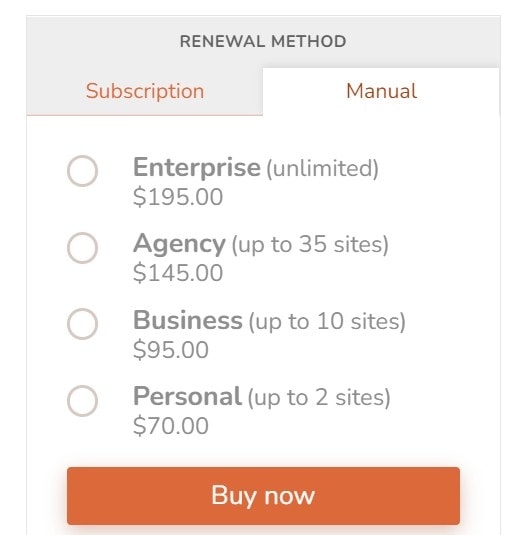This screenshot has height=535, width=526.
Task: Select the Enterprise plan radio button
Action: pos(83,171)
